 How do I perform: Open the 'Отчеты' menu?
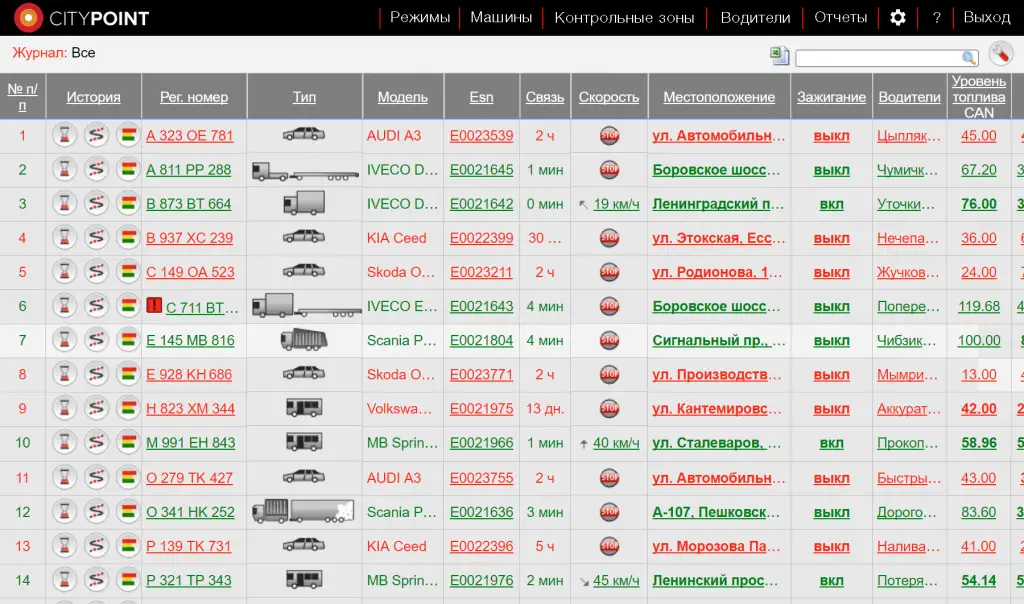coord(840,18)
